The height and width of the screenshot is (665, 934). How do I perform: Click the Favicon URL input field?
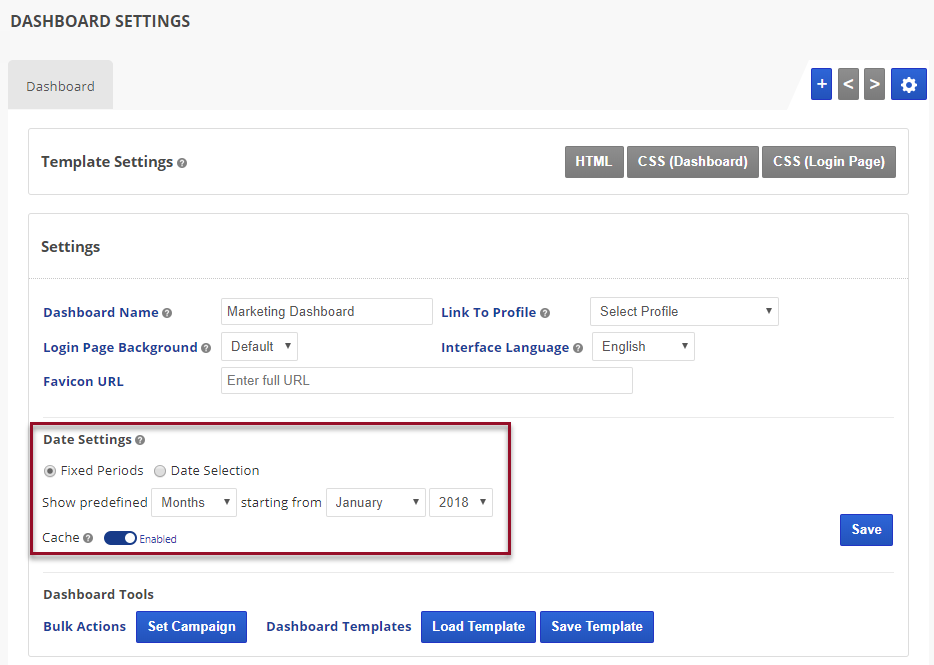click(426, 381)
